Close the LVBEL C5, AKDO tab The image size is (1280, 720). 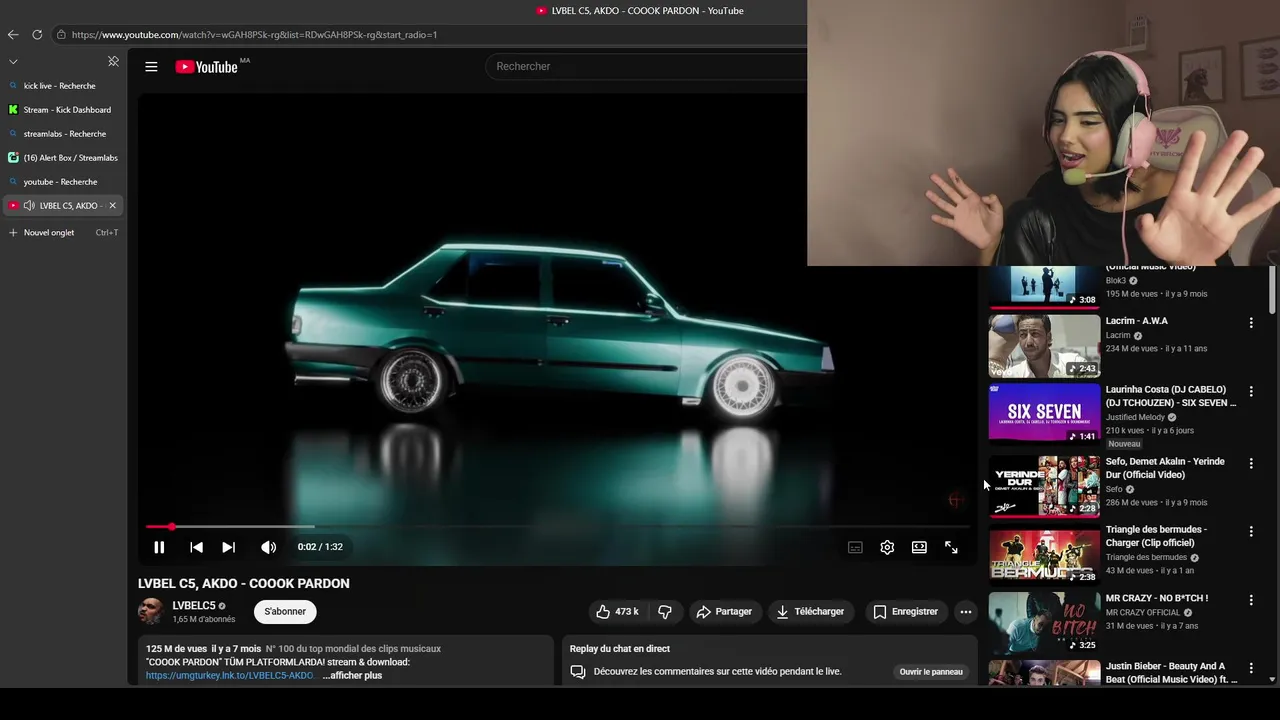point(112,206)
